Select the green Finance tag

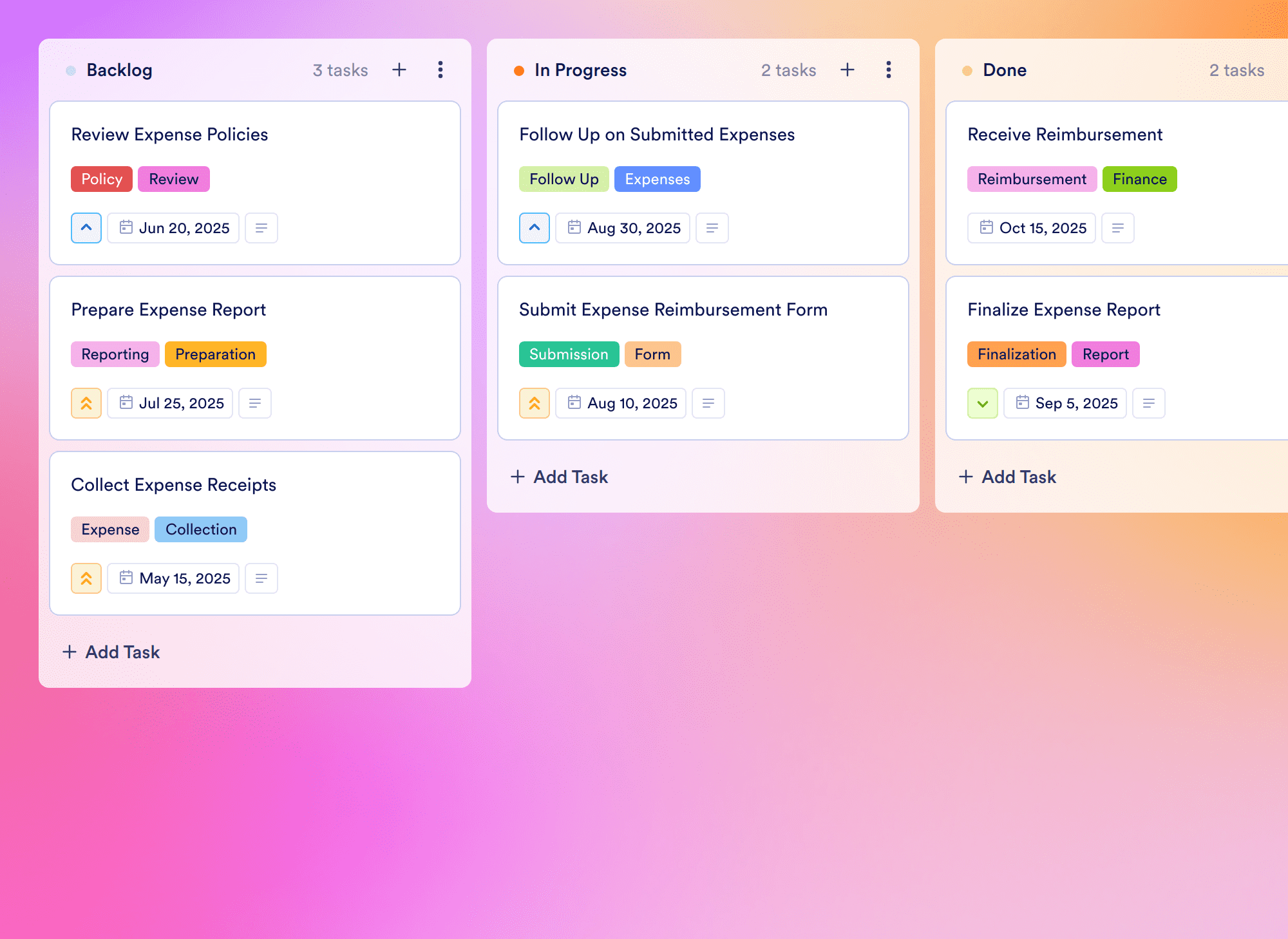point(1140,179)
